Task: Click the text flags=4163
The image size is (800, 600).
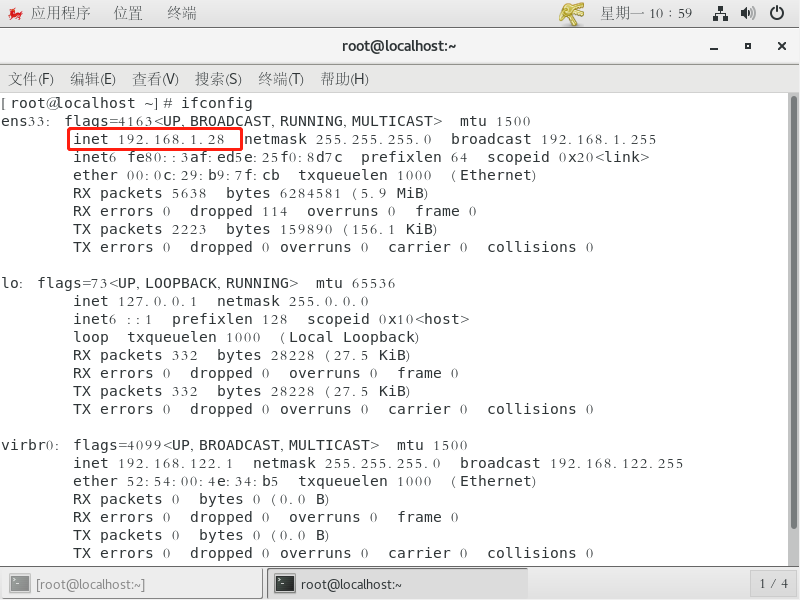Action: [109, 121]
